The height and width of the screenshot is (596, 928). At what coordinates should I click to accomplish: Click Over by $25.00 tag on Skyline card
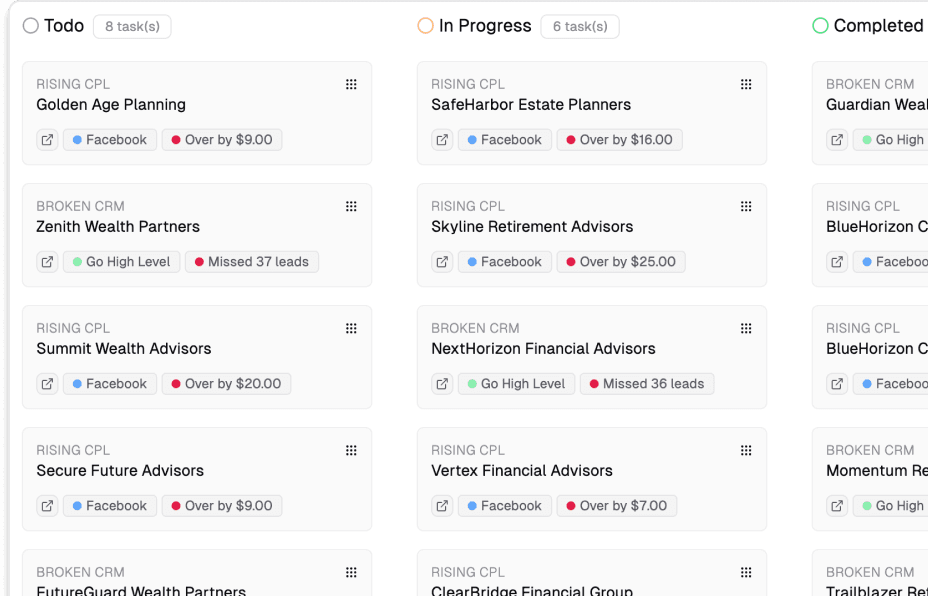(620, 262)
